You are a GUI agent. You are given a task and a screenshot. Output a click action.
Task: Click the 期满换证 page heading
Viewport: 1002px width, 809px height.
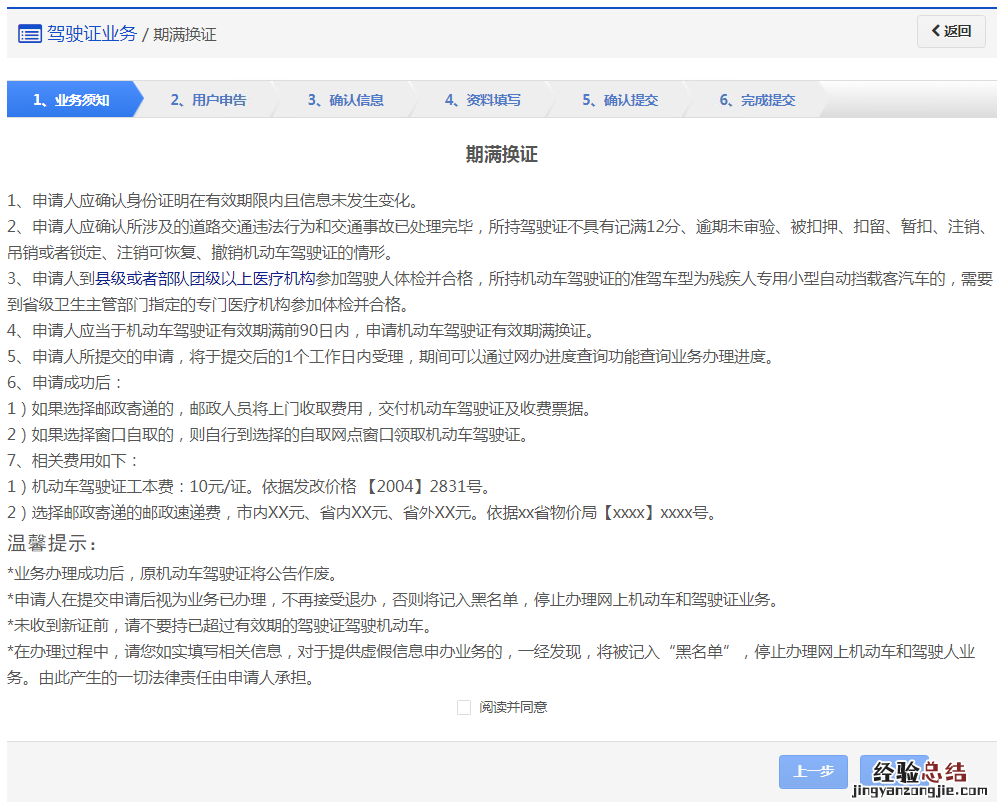pyautogui.click(x=501, y=154)
